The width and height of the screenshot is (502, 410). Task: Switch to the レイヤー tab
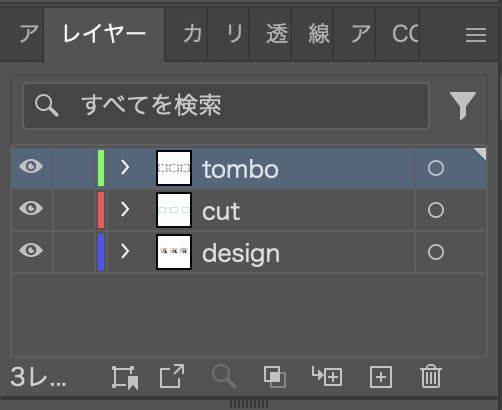tap(104, 34)
